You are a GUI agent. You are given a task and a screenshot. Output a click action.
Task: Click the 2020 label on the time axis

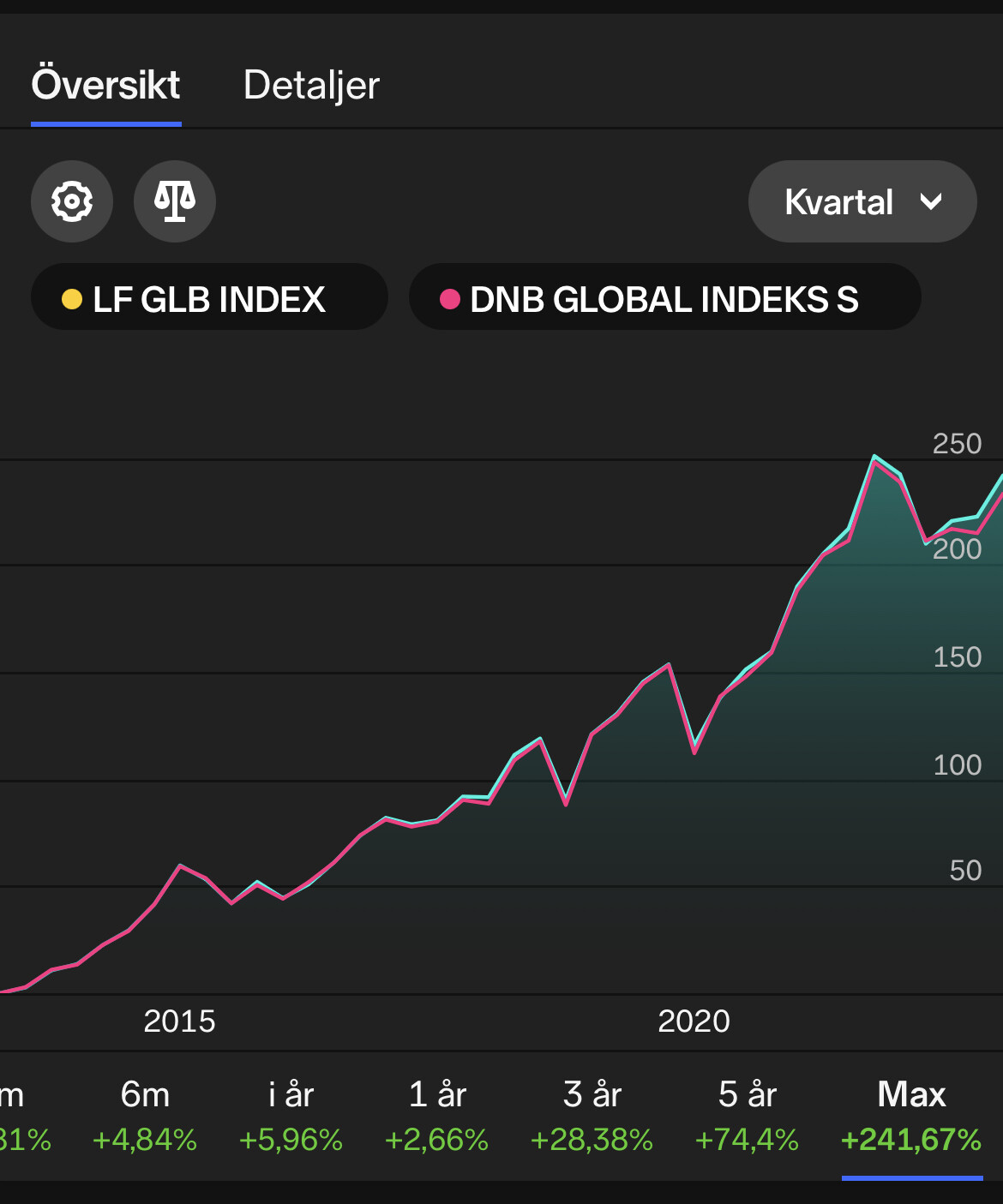tap(694, 1021)
